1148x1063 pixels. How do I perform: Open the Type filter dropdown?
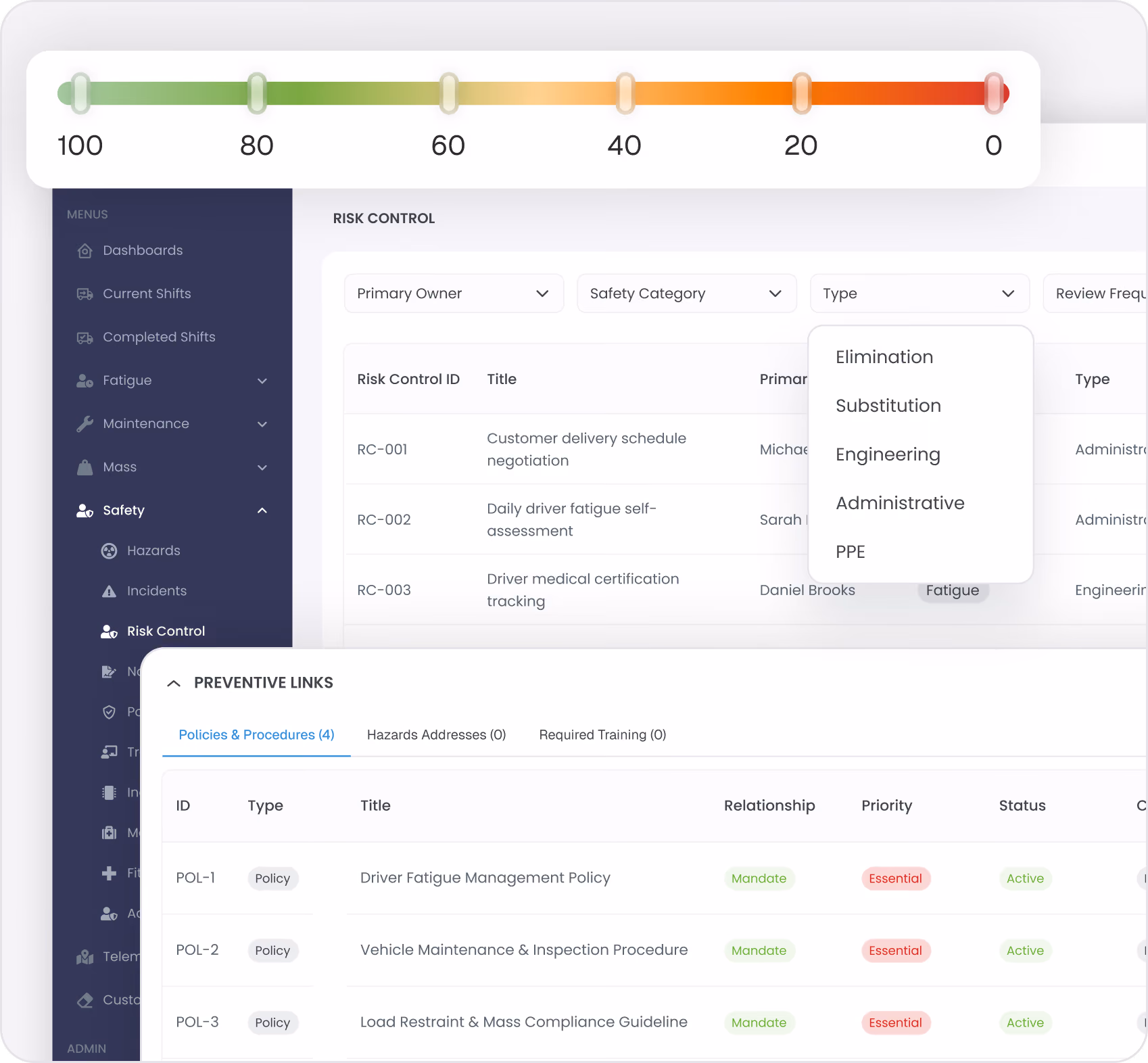tap(919, 293)
